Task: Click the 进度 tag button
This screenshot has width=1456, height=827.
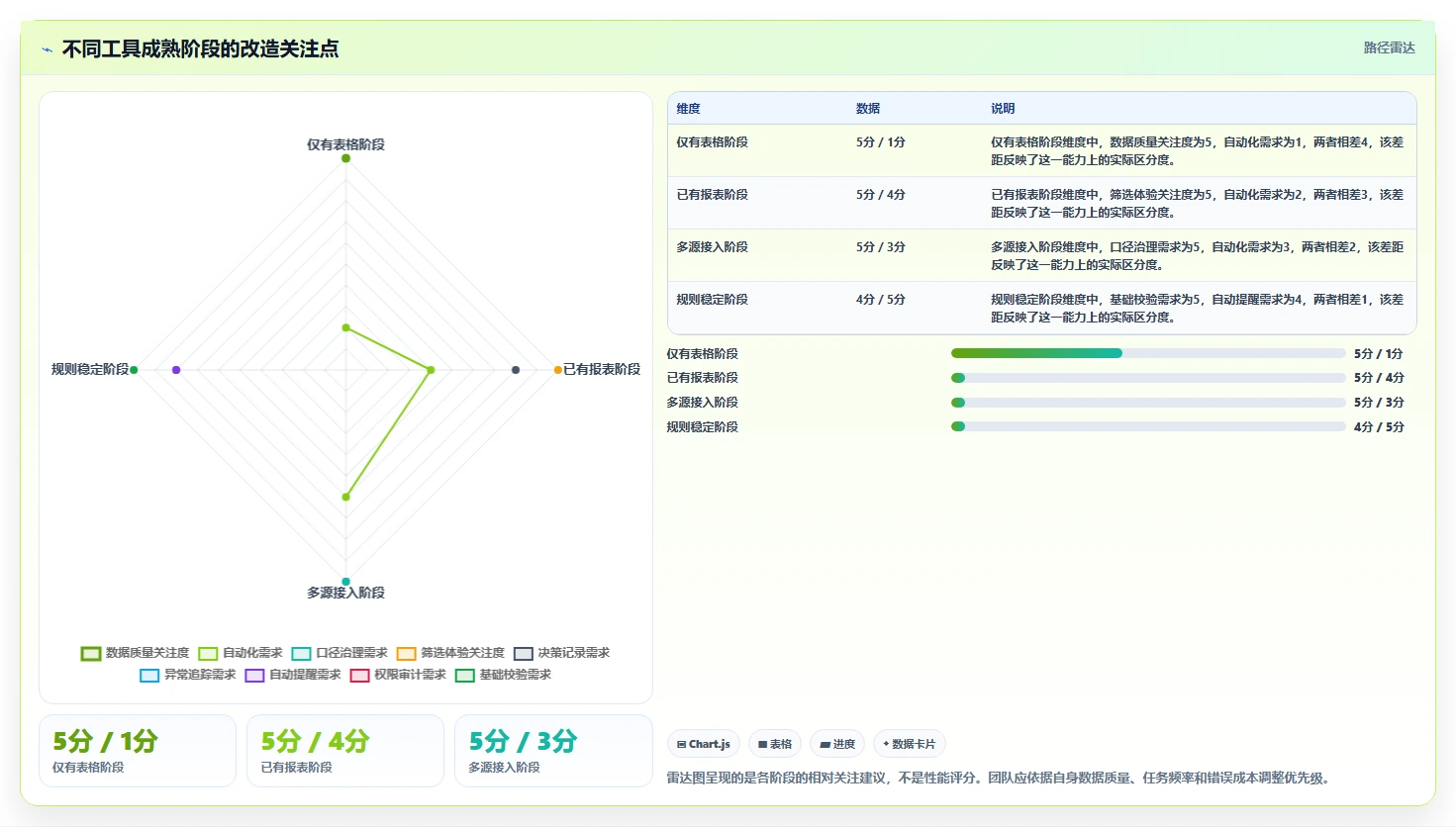Action: (x=837, y=744)
